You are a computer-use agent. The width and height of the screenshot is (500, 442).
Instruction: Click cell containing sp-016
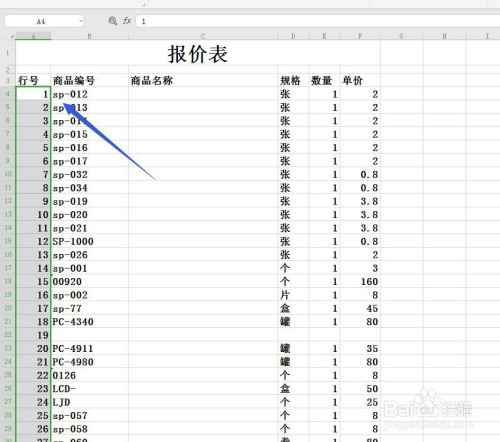[89, 148]
